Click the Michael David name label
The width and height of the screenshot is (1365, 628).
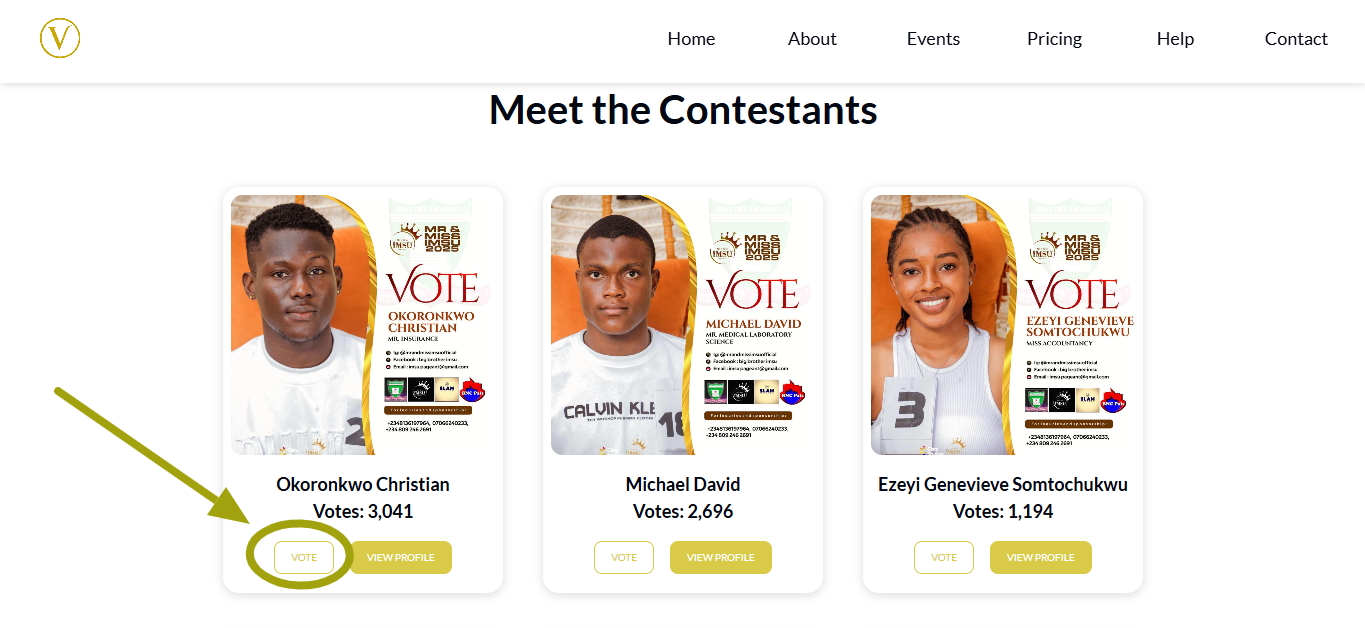683,485
